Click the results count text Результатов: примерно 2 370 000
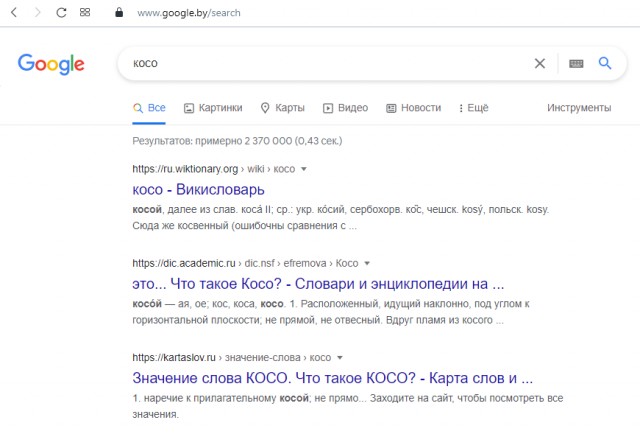Image resolution: width=640 pixels, height=434 pixels. [x=237, y=141]
